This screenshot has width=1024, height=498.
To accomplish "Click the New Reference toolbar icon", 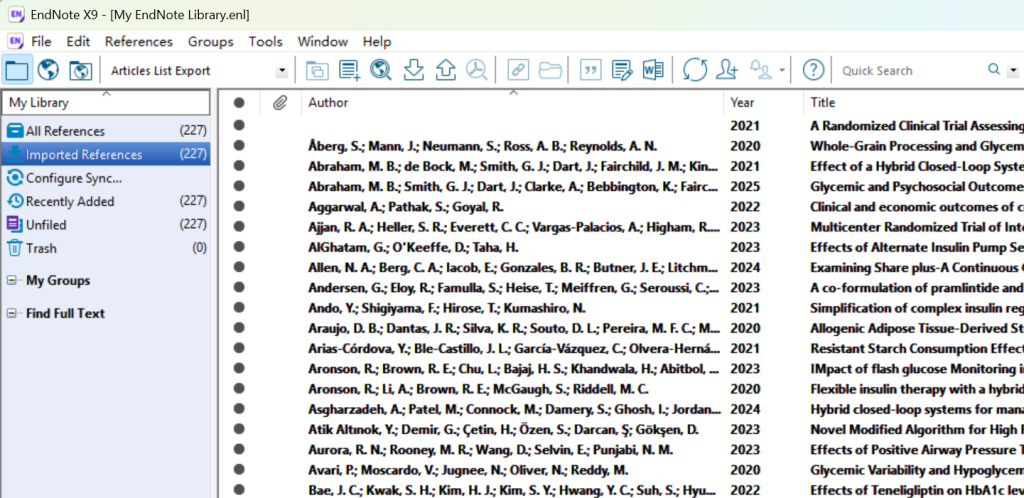I will coord(349,70).
